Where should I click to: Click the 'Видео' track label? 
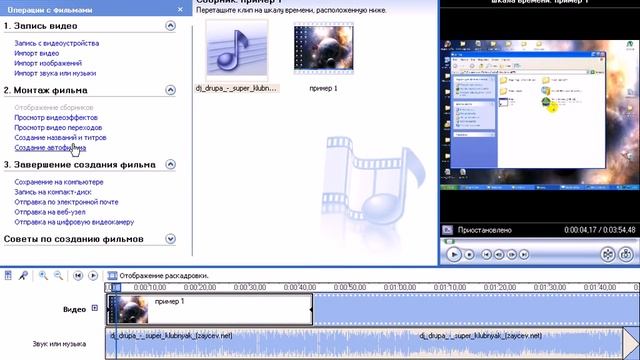74,309
